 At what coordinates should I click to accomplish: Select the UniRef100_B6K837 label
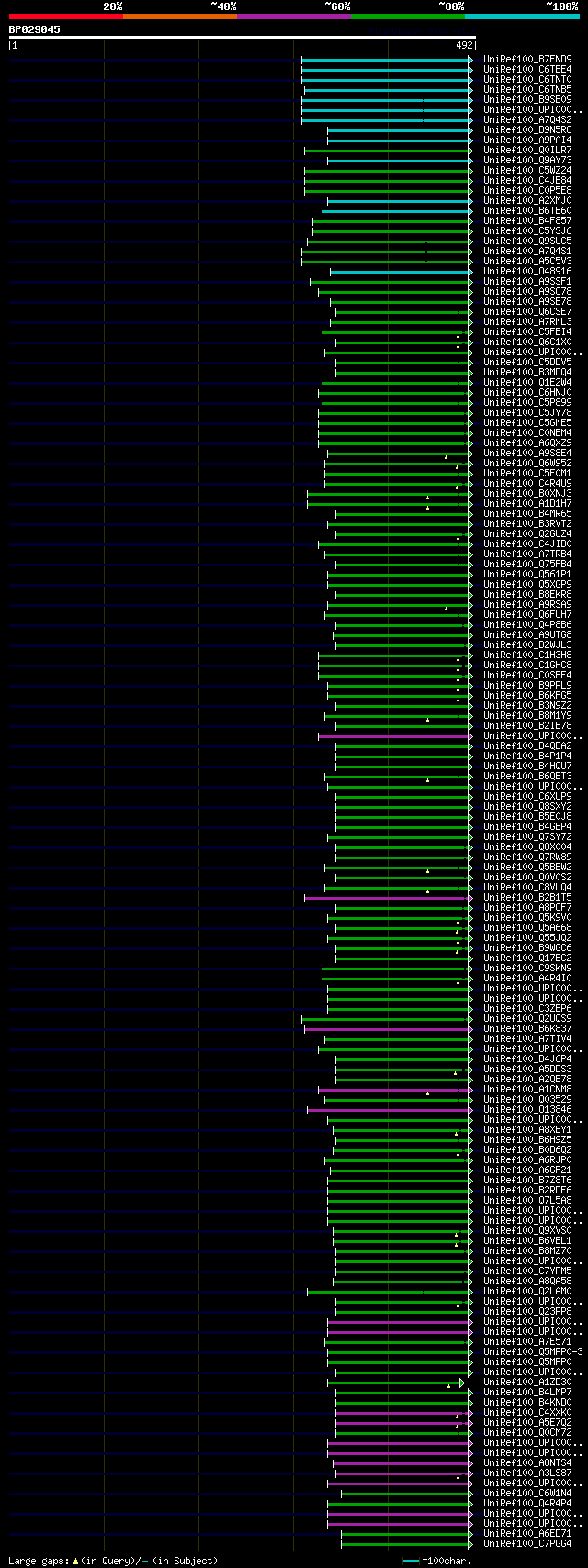point(527,1028)
